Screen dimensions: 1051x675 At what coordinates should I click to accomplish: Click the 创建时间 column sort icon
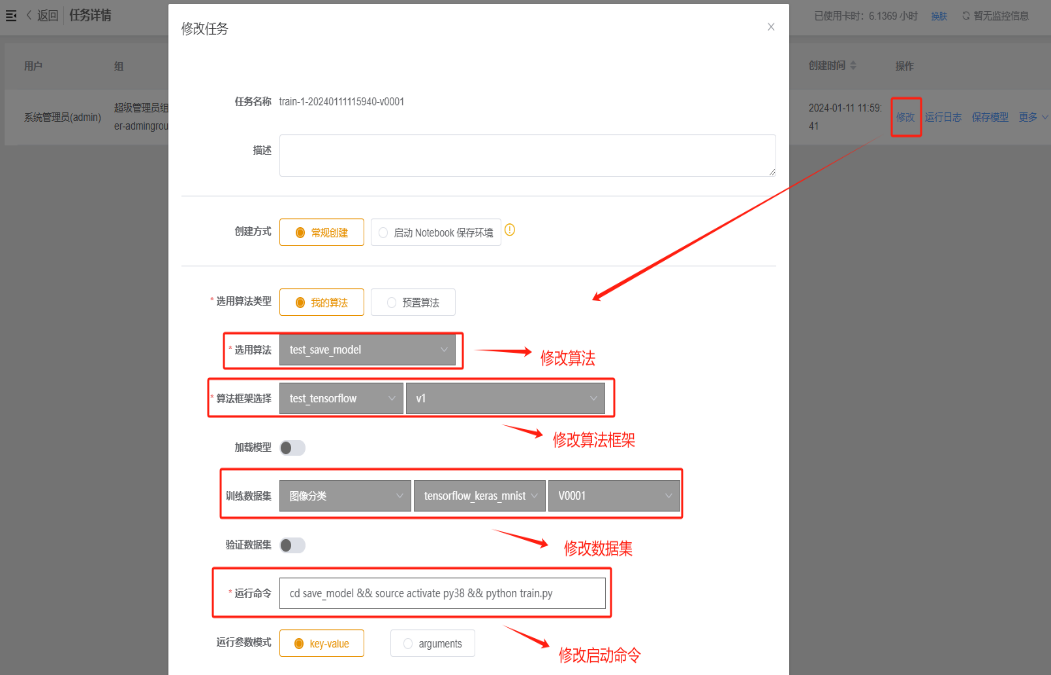point(853,66)
